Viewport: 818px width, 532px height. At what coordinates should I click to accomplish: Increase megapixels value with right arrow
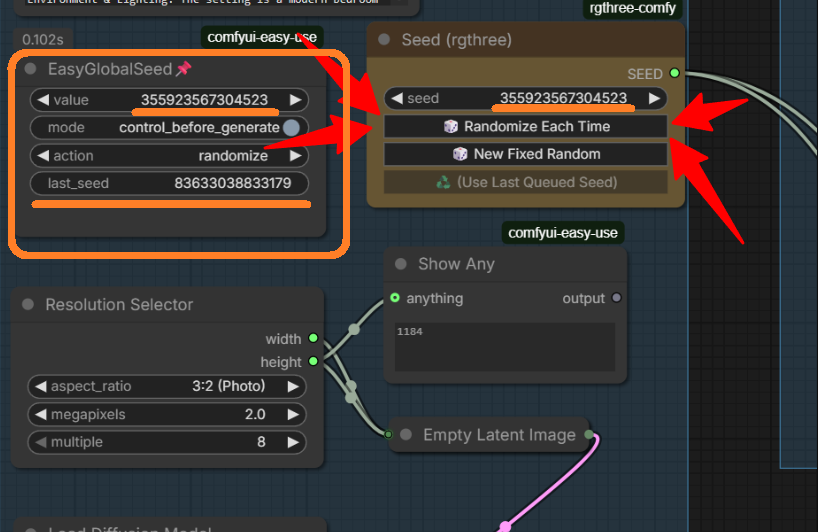click(293, 414)
